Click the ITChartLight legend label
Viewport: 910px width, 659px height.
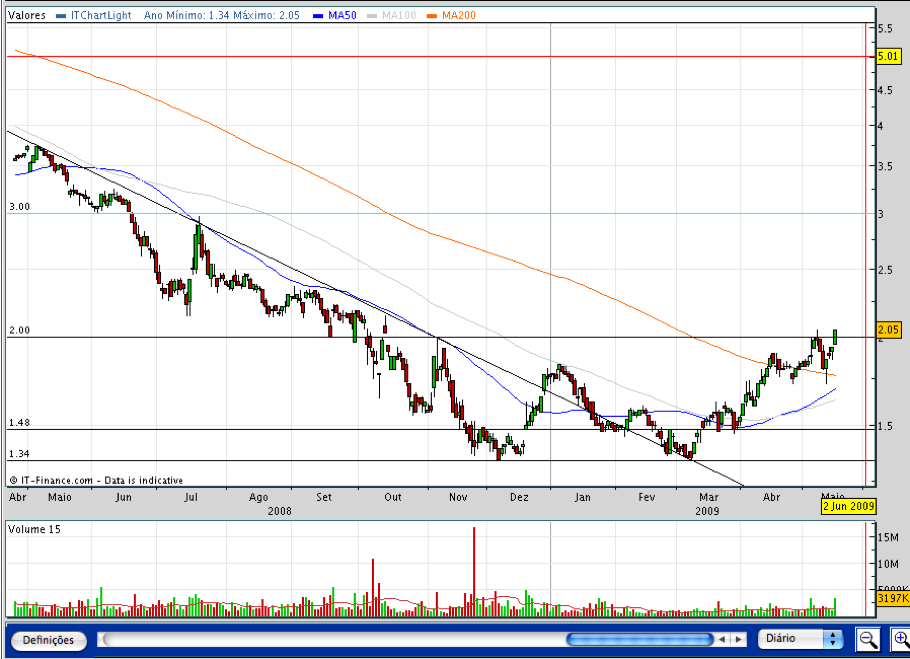(101, 16)
